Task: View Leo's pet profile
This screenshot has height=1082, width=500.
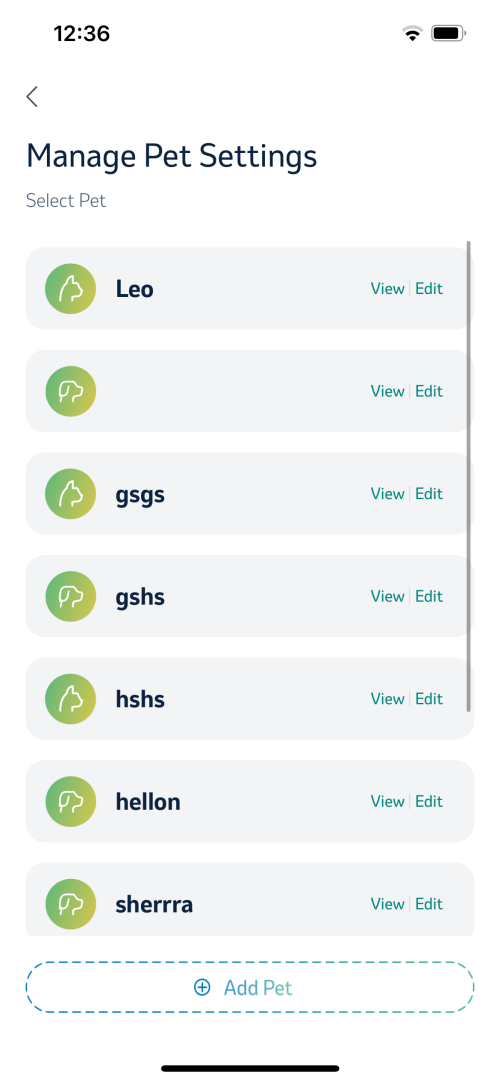Action: (388, 288)
